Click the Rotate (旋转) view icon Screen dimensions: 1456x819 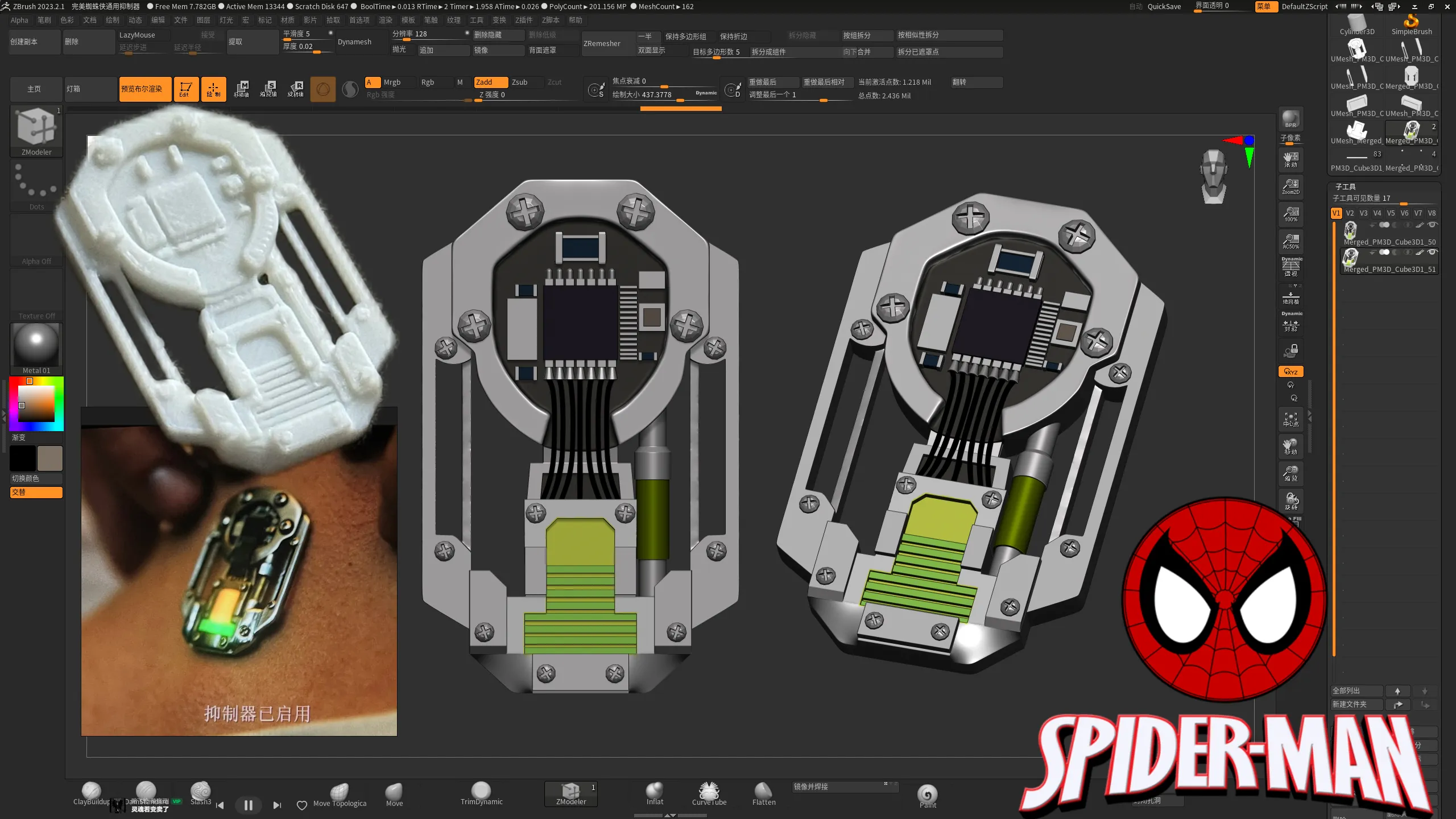point(1291,501)
